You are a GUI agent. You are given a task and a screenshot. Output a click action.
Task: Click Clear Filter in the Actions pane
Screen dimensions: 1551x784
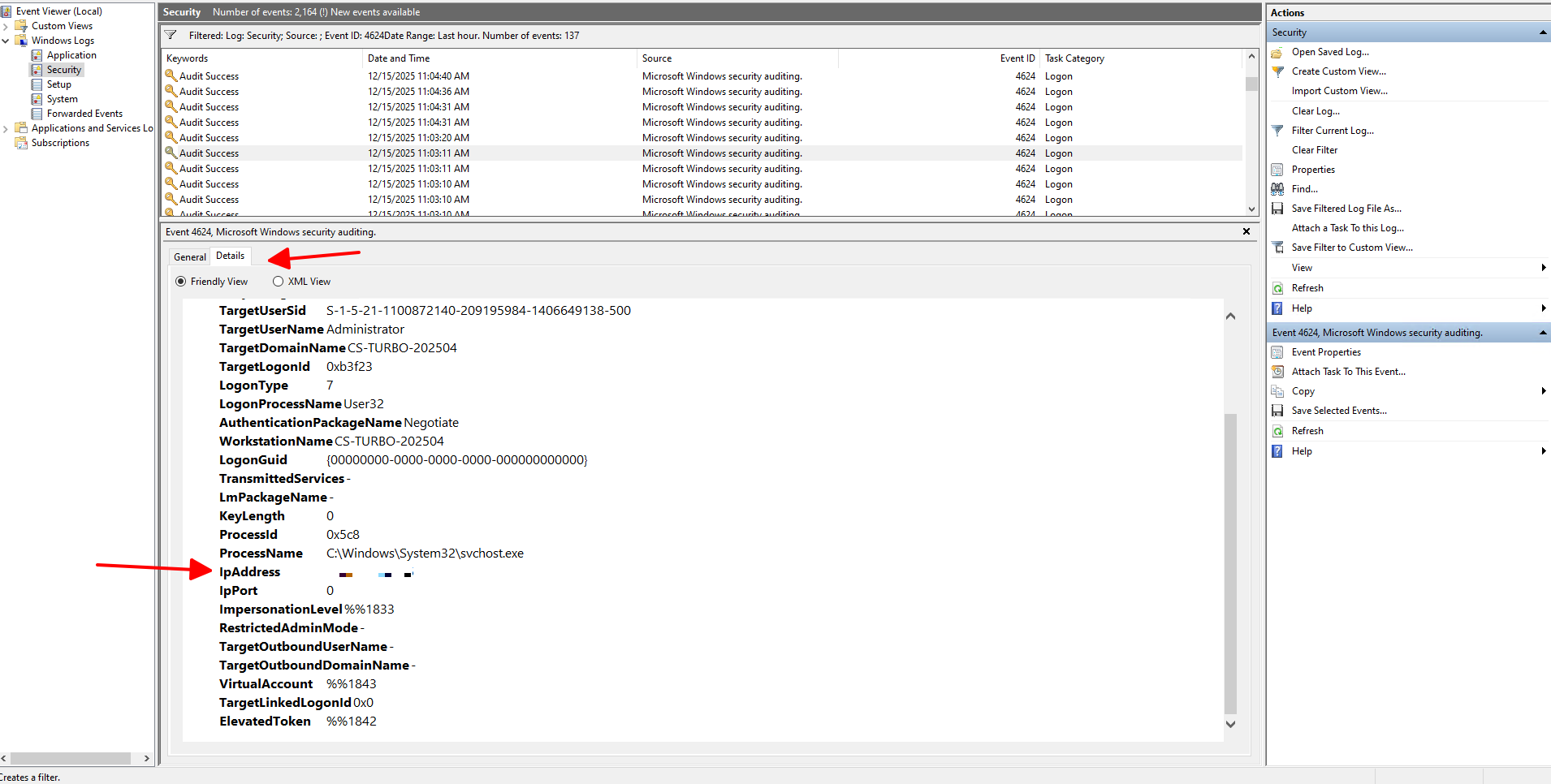(1314, 150)
